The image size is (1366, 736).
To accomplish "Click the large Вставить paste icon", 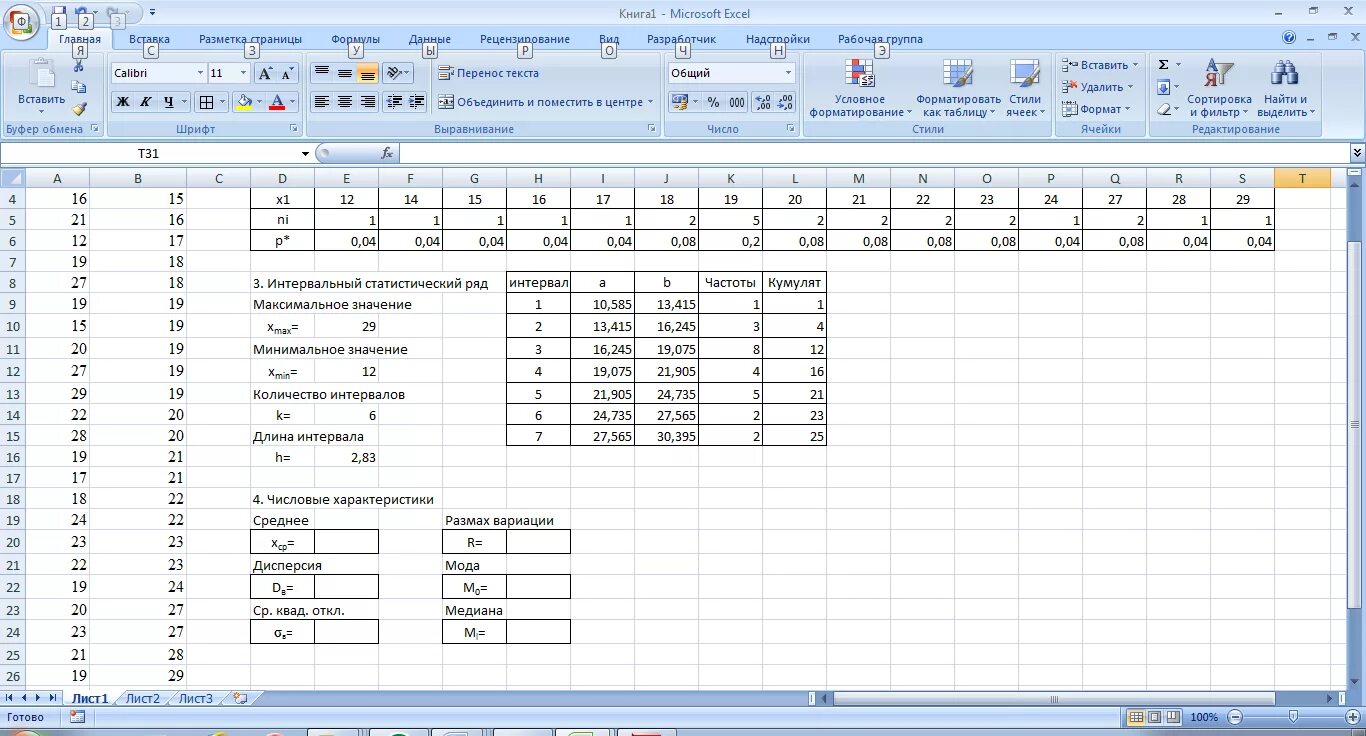I will [x=42, y=76].
